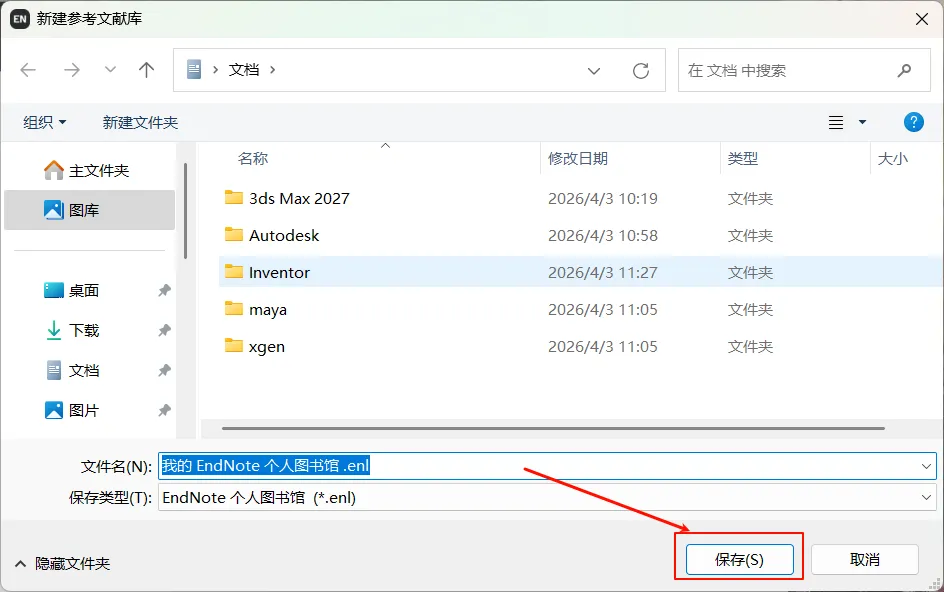Open the blue help question icon
This screenshot has width=944, height=592.
pyautogui.click(x=913, y=122)
